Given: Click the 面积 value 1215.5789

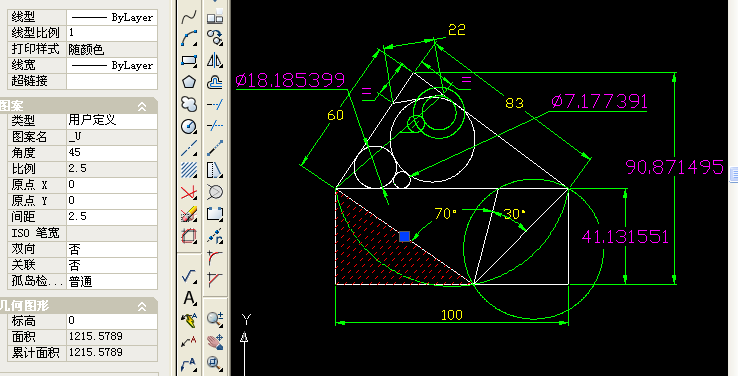Looking at the screenshot, I should [x=112, y=337].
